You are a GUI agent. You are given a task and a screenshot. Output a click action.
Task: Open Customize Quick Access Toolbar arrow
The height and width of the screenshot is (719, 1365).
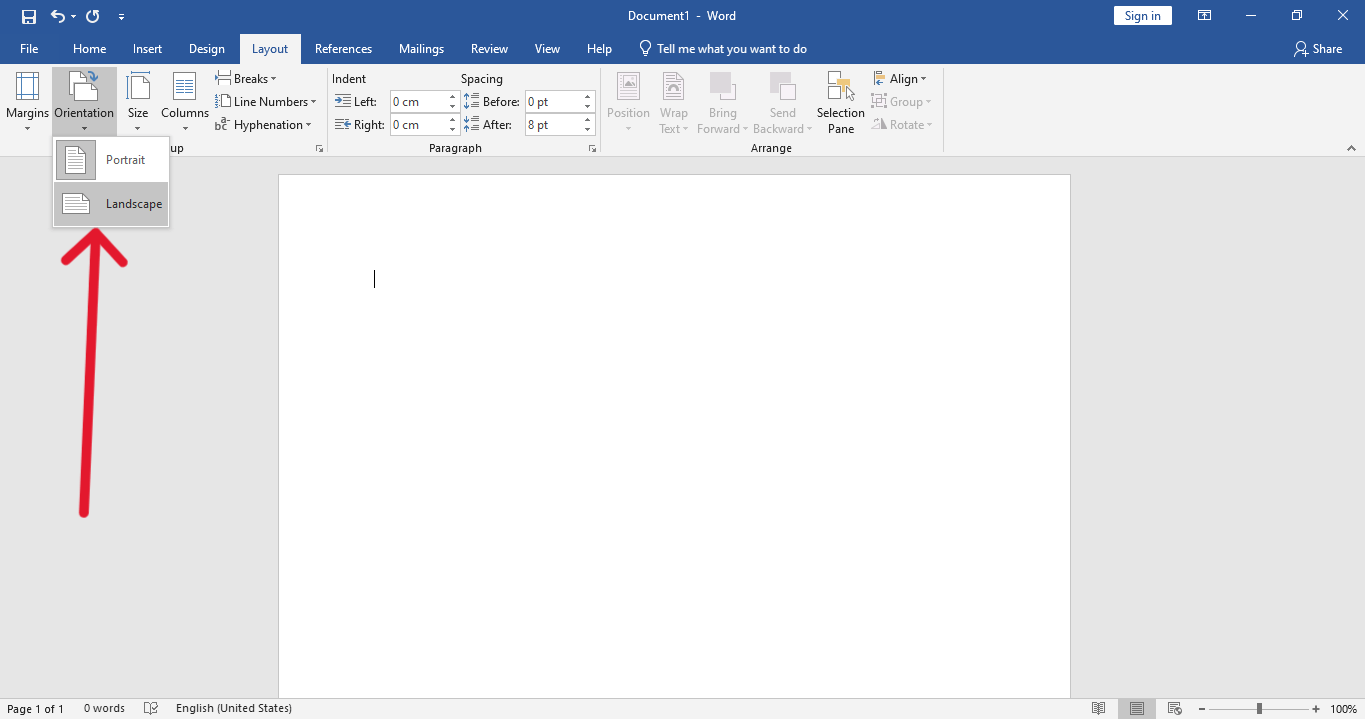coord(121,17)
